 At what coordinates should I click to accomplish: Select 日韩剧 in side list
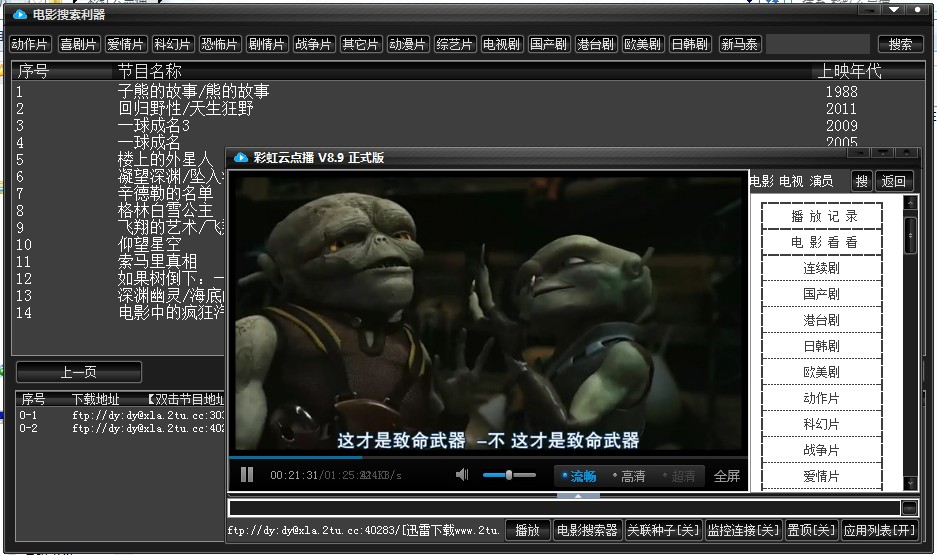(822, 346)
